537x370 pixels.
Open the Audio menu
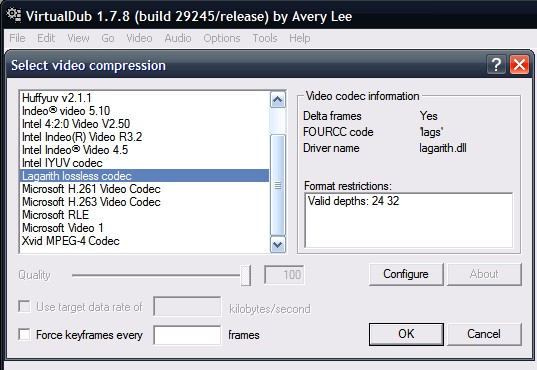[x=178, y=38]
